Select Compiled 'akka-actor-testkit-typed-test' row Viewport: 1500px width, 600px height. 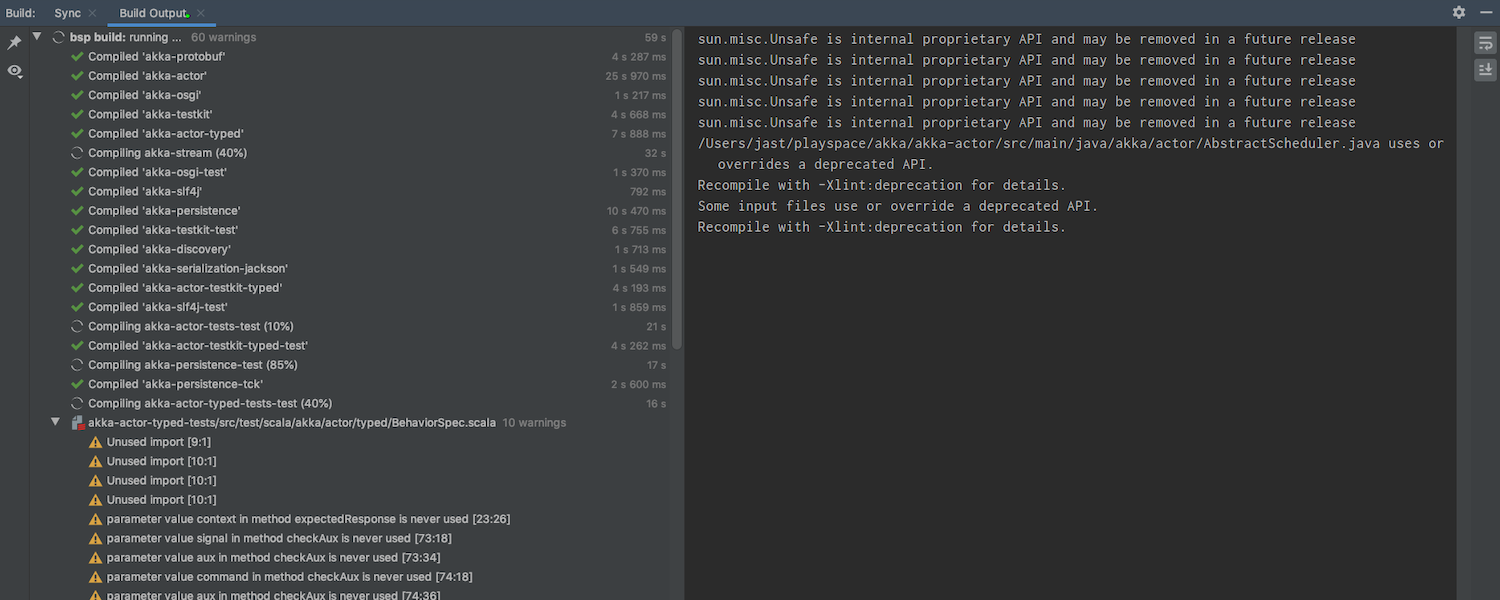tap(350, 345)
